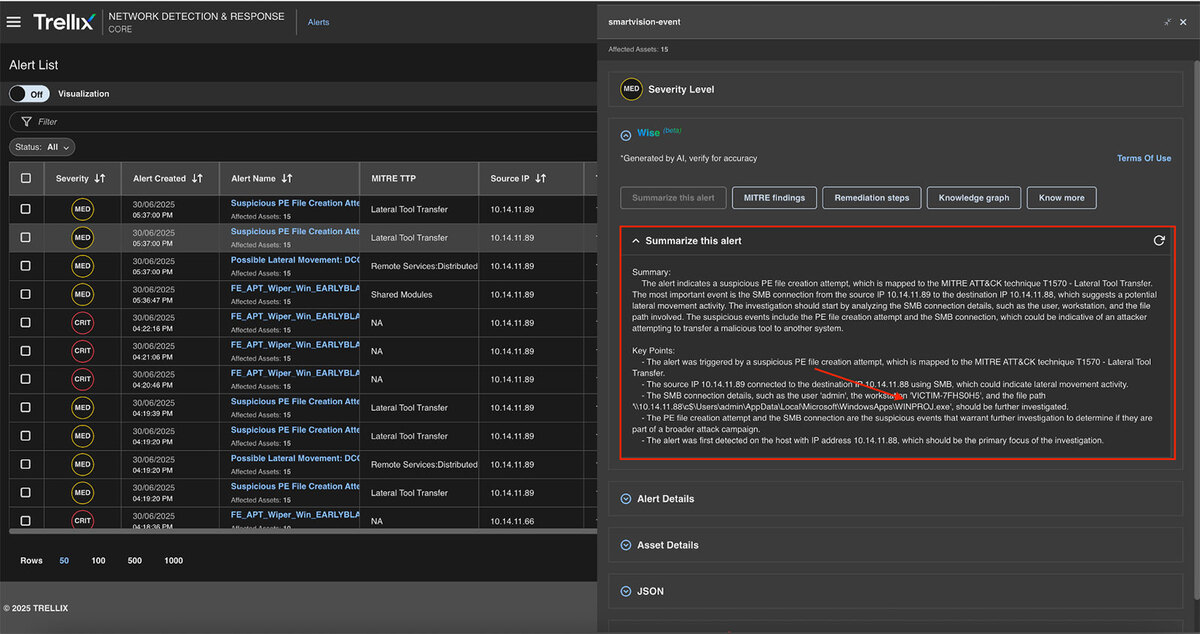The image size is (1200, 634).
Task: Open MITRE findings
Action: pos(775,198)
